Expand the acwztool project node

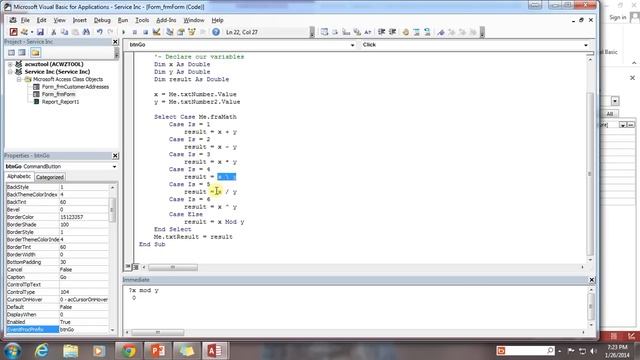pos(10,64)
